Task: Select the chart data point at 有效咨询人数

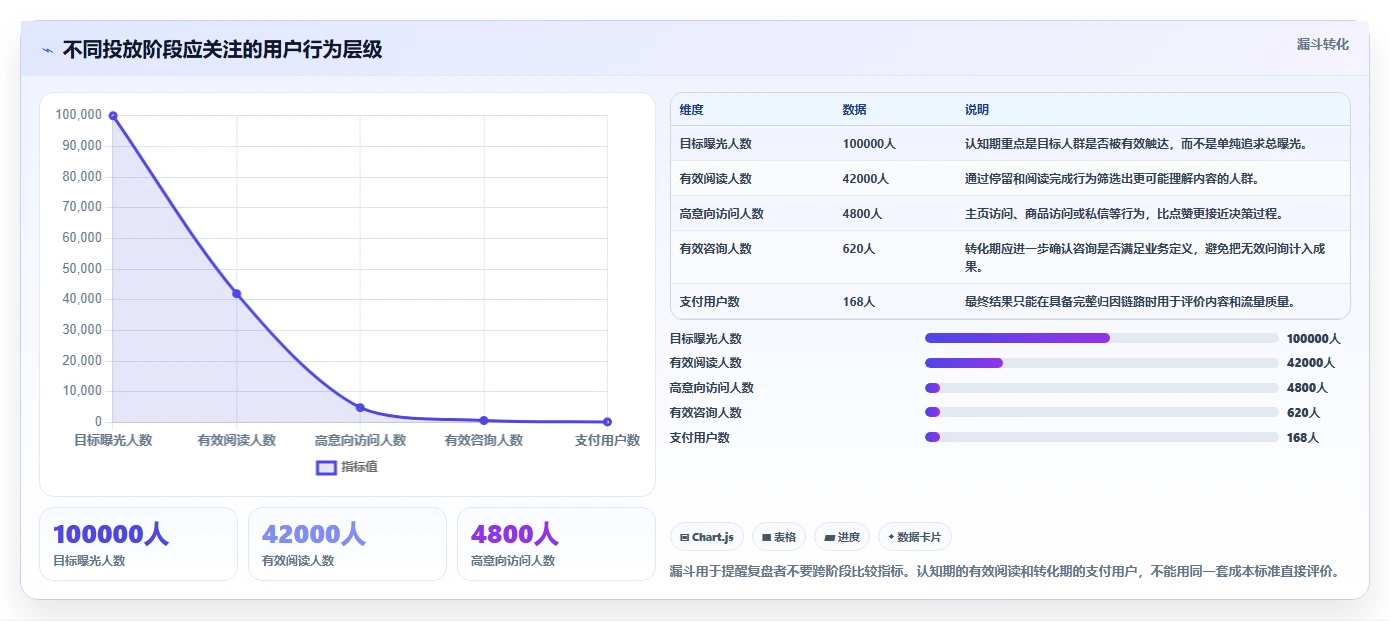Action: tap(484, 421)
